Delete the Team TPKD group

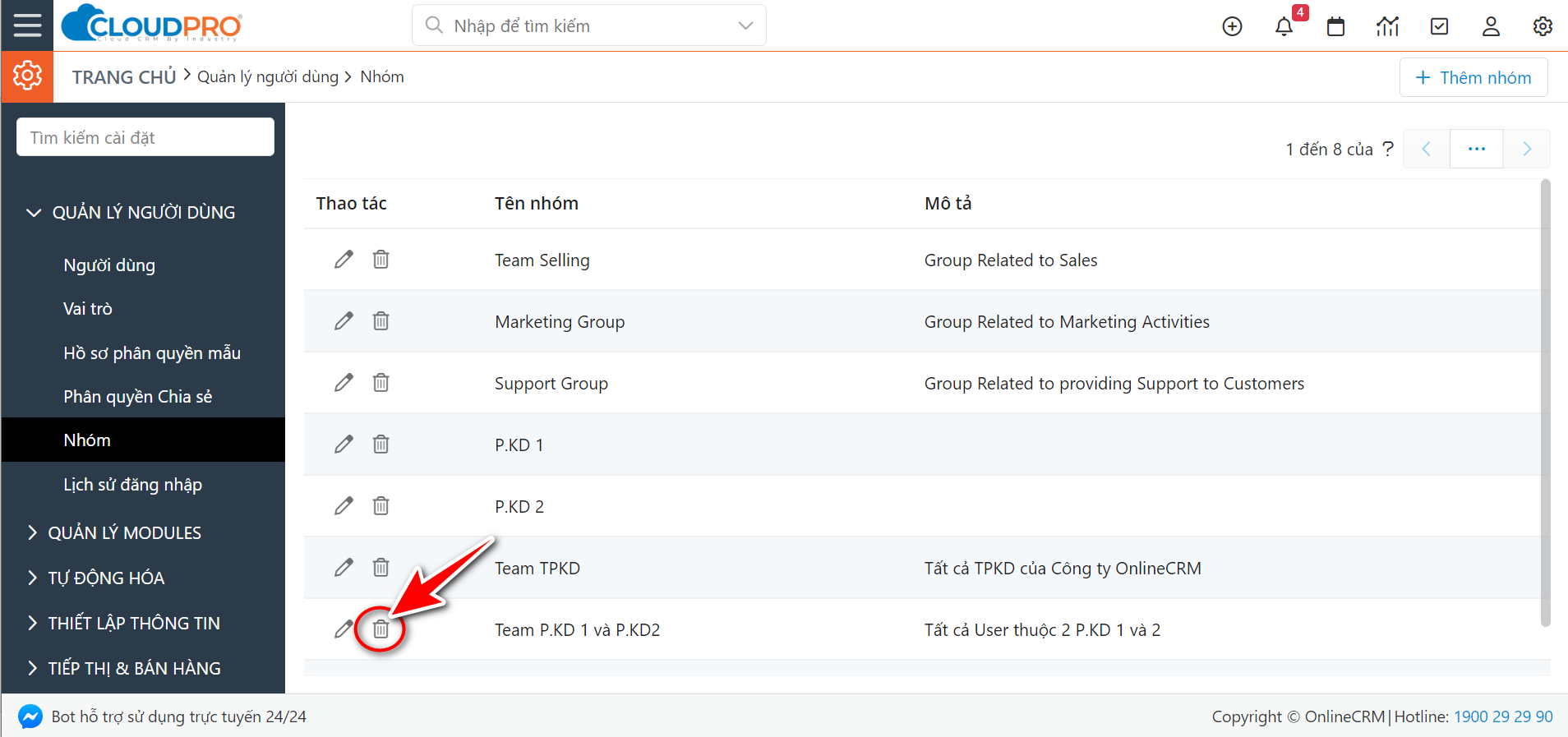pyautogui.click(x=380, y=568)
